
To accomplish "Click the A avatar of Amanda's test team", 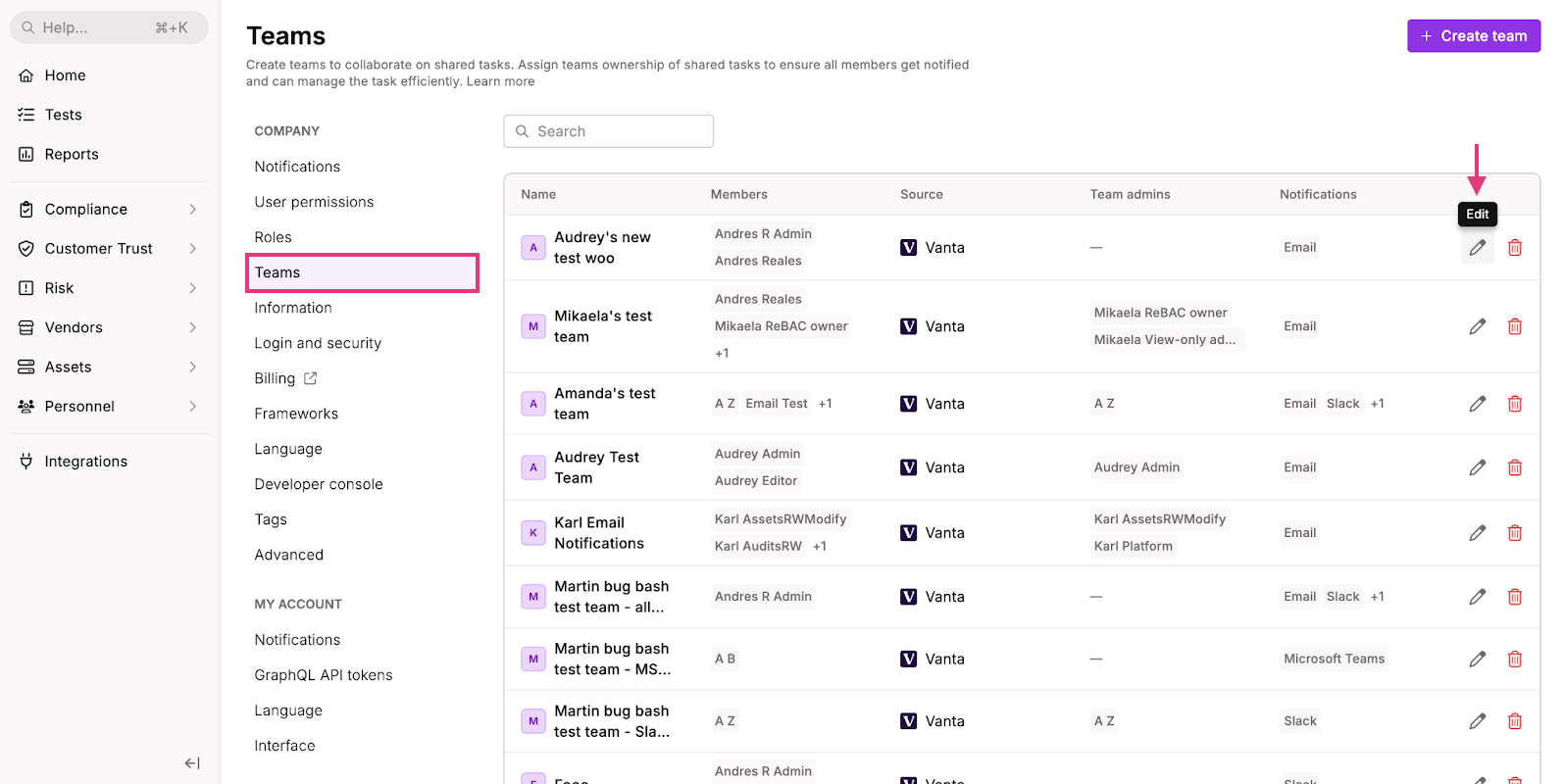I will [x=533, y=404].
